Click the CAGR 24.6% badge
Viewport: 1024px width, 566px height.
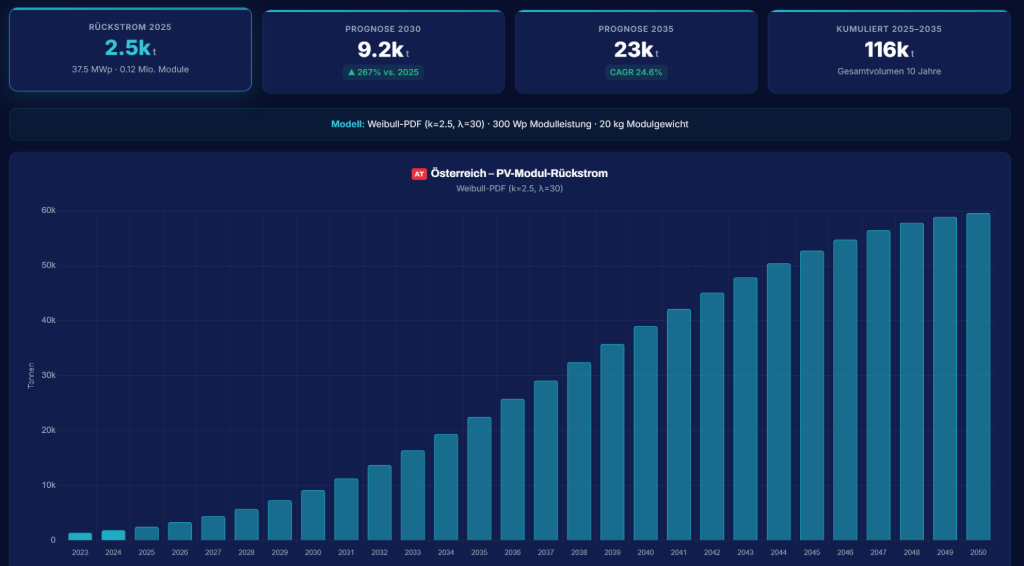(636, 72)
